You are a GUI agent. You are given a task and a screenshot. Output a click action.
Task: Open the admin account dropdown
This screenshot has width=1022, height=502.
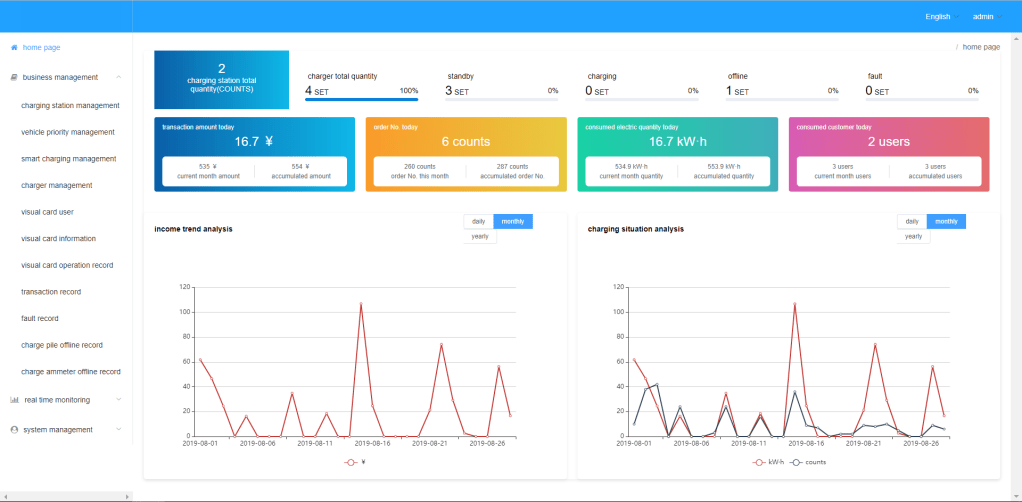click(x=987, y=16)
